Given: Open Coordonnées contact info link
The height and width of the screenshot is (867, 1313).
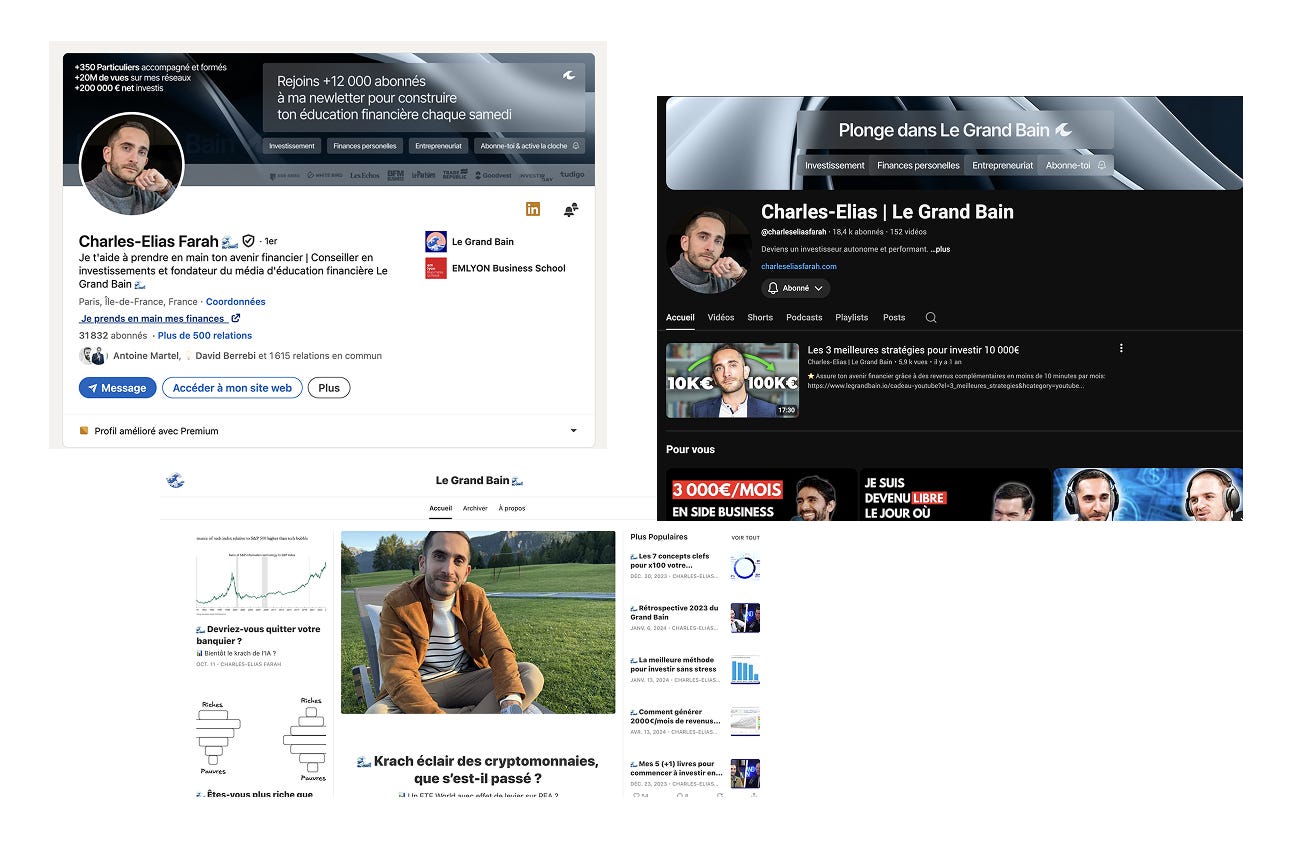Looking at the screenshot, I should point(236,302).
